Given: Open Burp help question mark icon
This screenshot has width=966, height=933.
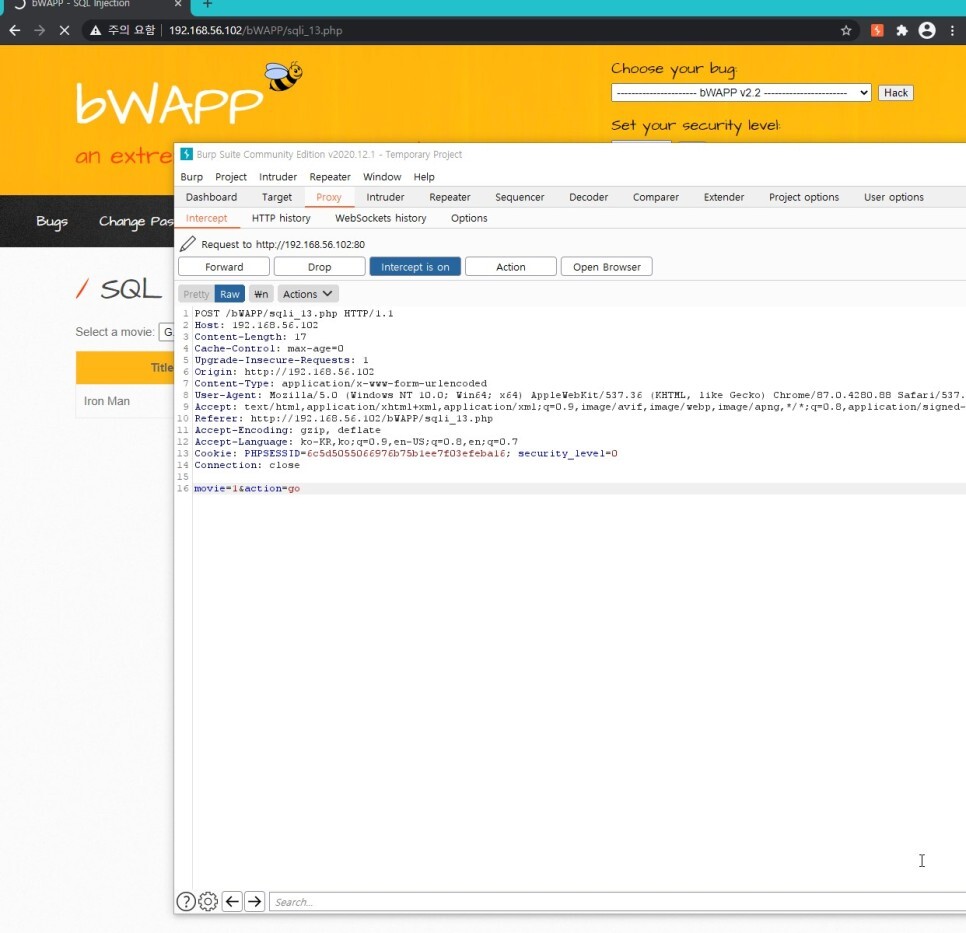Looking at the screenshot, I should [186, 902].
